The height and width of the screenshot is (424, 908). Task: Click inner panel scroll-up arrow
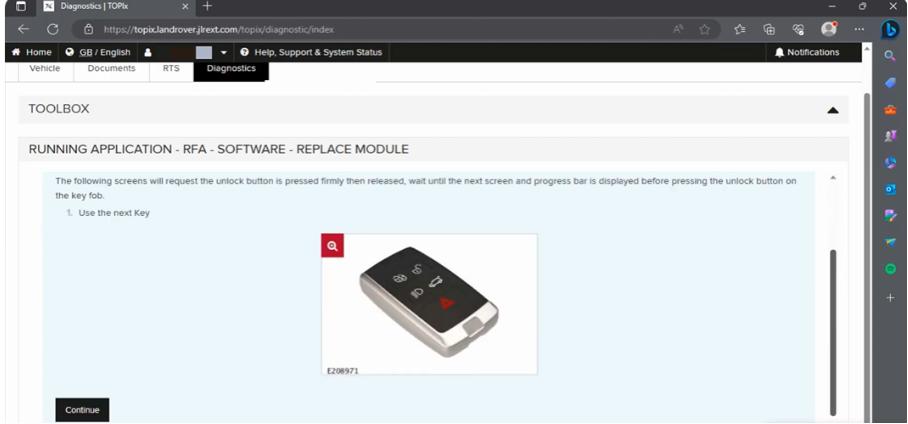(833, 178)
